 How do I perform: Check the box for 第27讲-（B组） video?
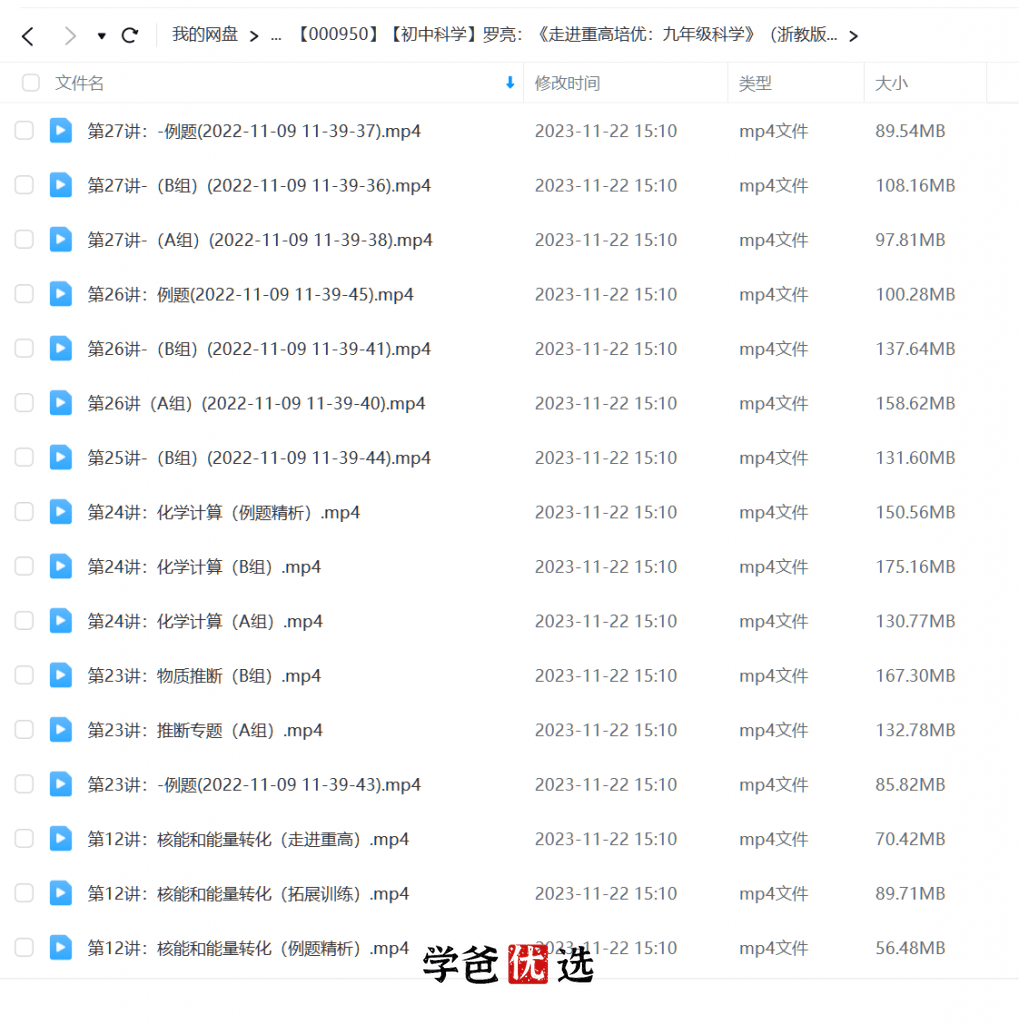[24, 185]
